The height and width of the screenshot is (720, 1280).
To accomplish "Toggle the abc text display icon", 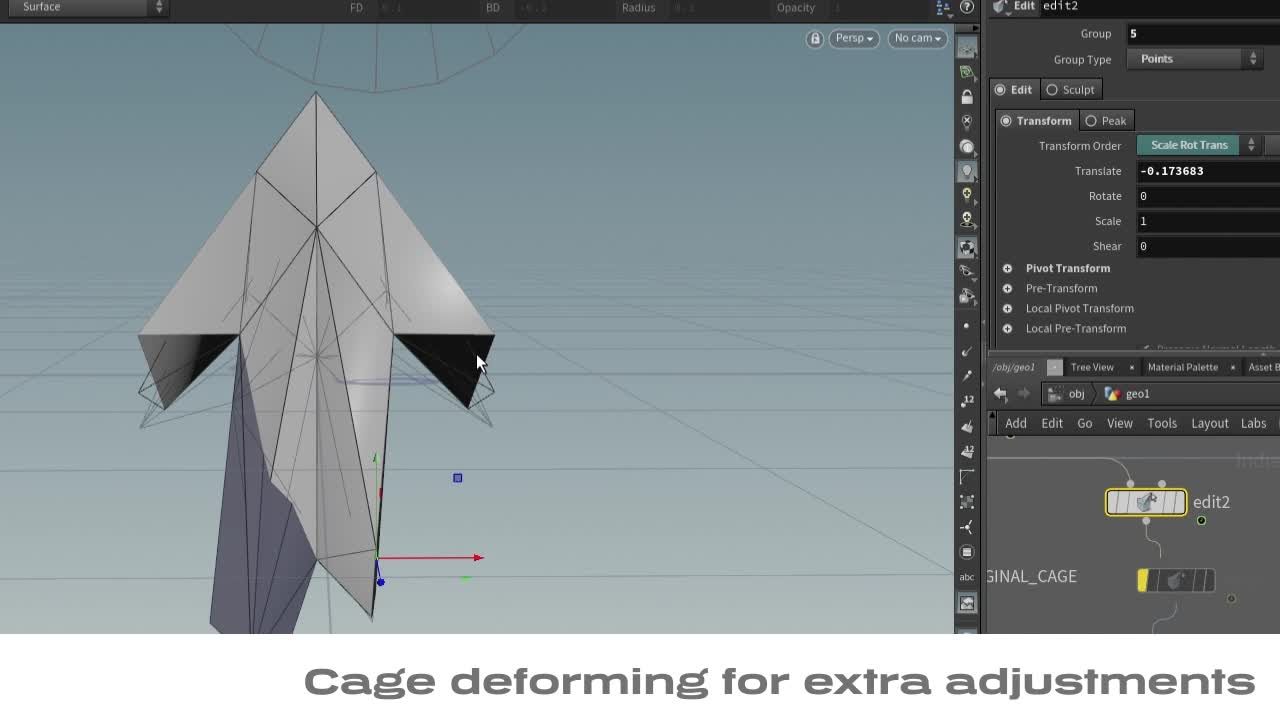I will click(x=967, y=577).
